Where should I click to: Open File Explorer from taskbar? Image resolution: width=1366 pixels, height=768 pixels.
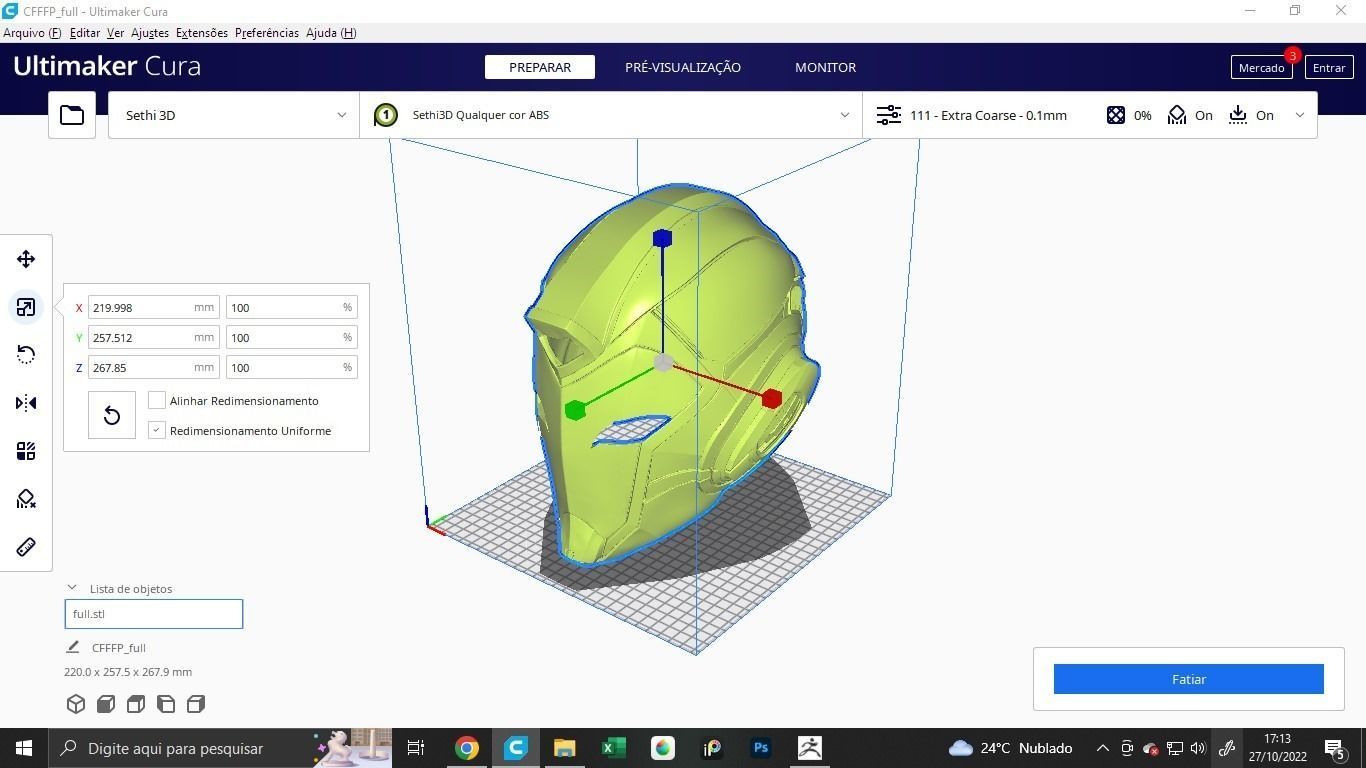point(565,748)
